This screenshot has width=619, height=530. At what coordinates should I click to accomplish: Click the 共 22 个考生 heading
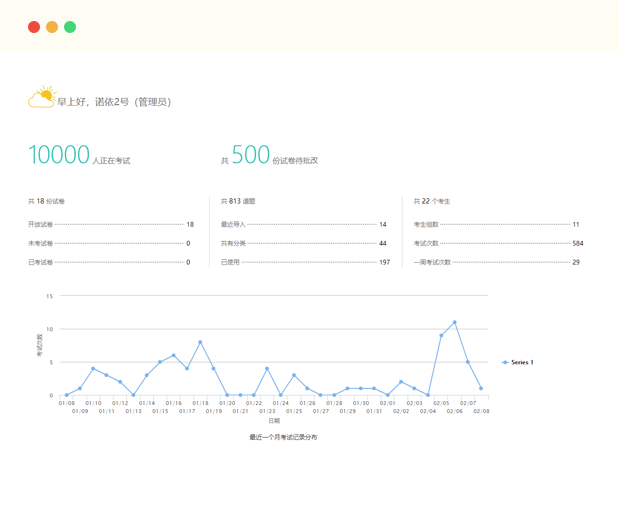432,201
